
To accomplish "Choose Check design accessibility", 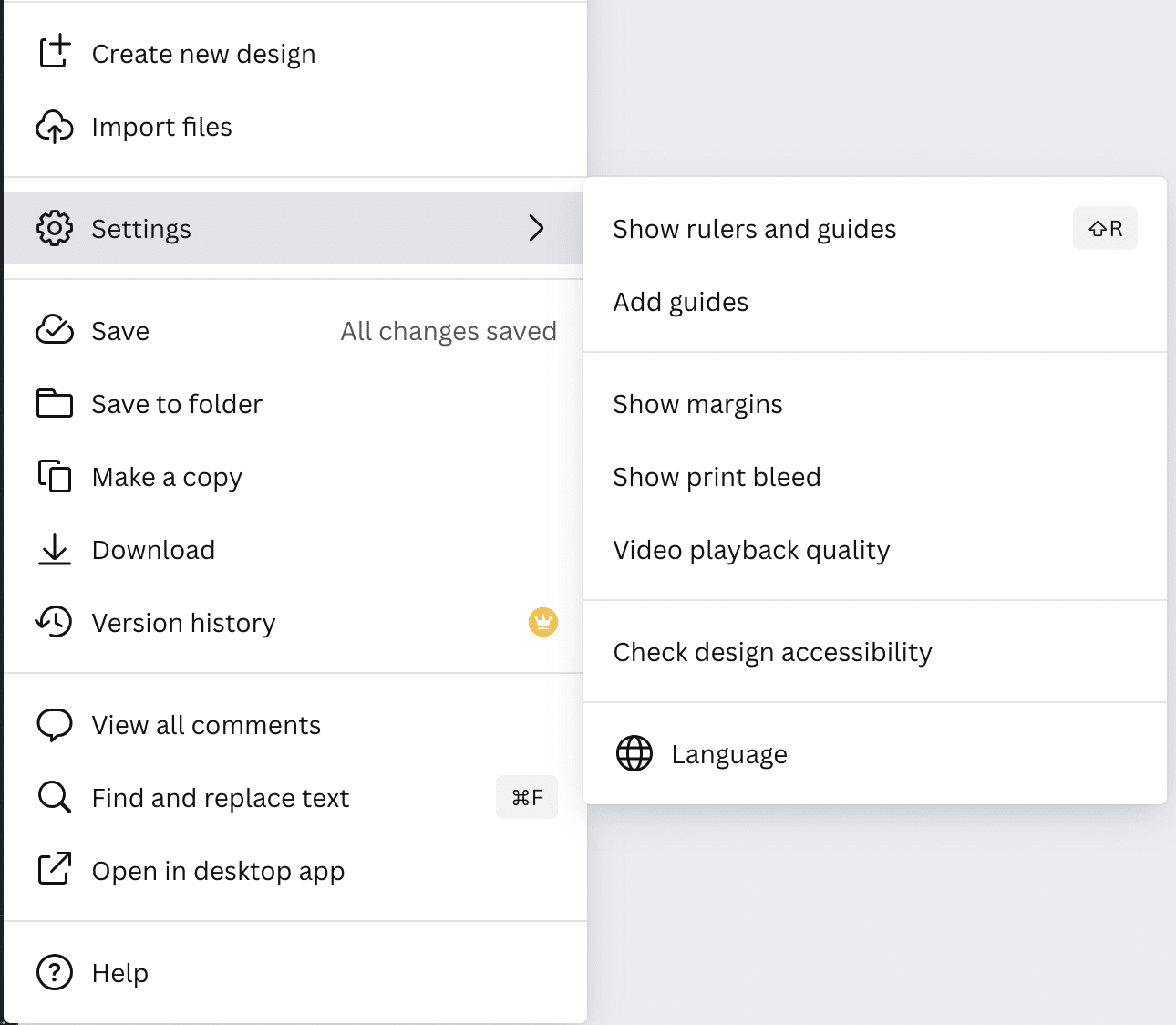I will [x=772, y=652].
